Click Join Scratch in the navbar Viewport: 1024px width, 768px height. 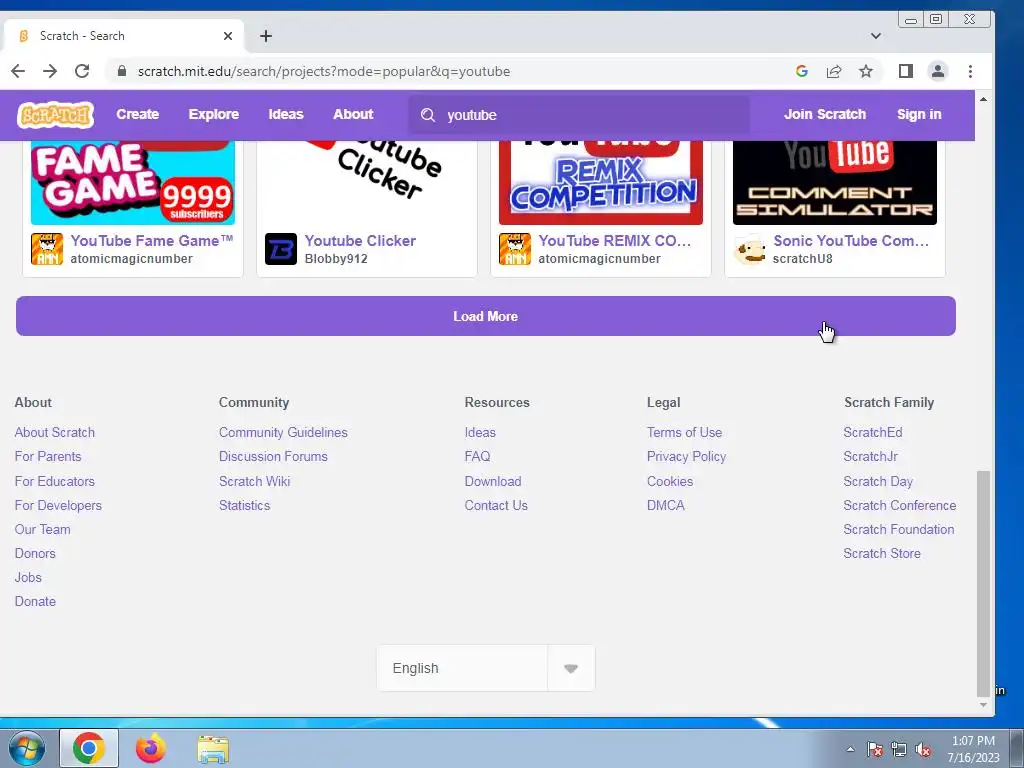pos(825,114)
